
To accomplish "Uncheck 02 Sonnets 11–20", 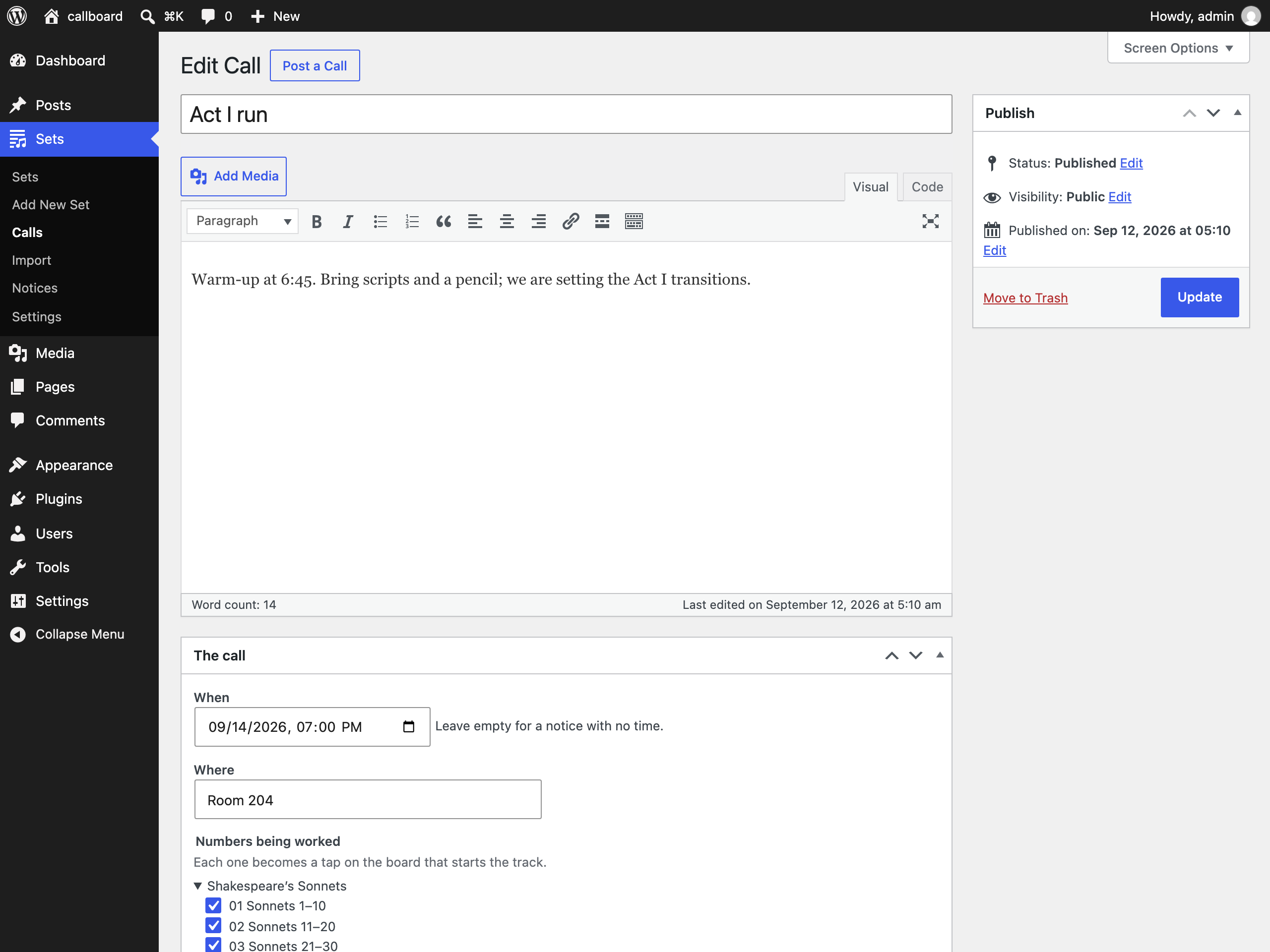I will pos(214,926).
